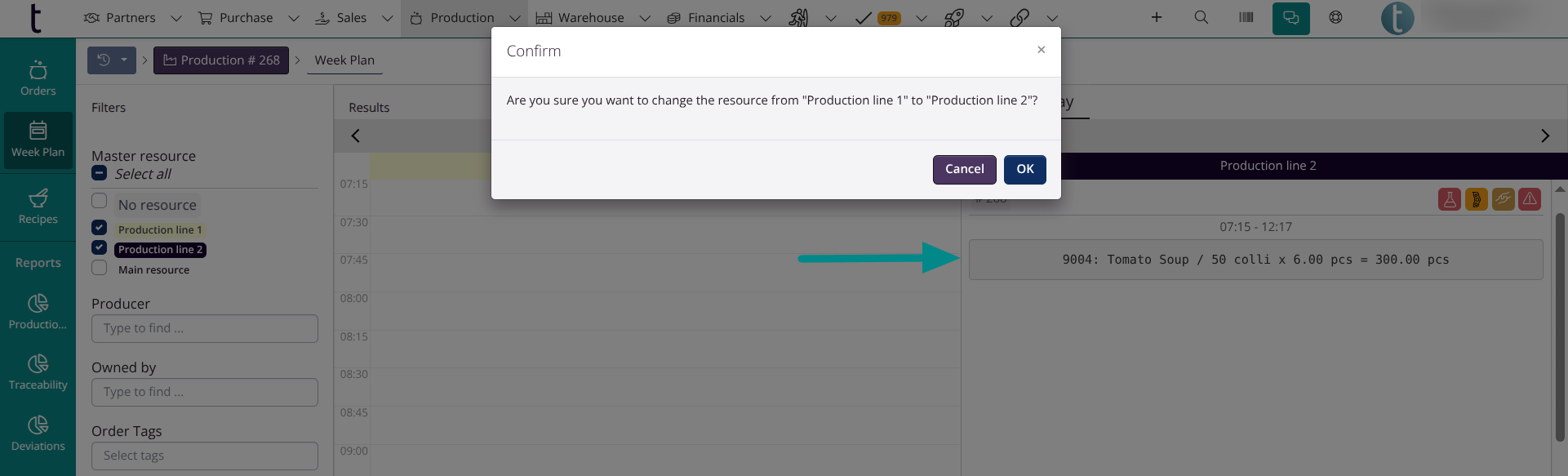Uncheck the Production line 2 checkbox
This screenshot has width=1568, height=476.
[100, 247]
